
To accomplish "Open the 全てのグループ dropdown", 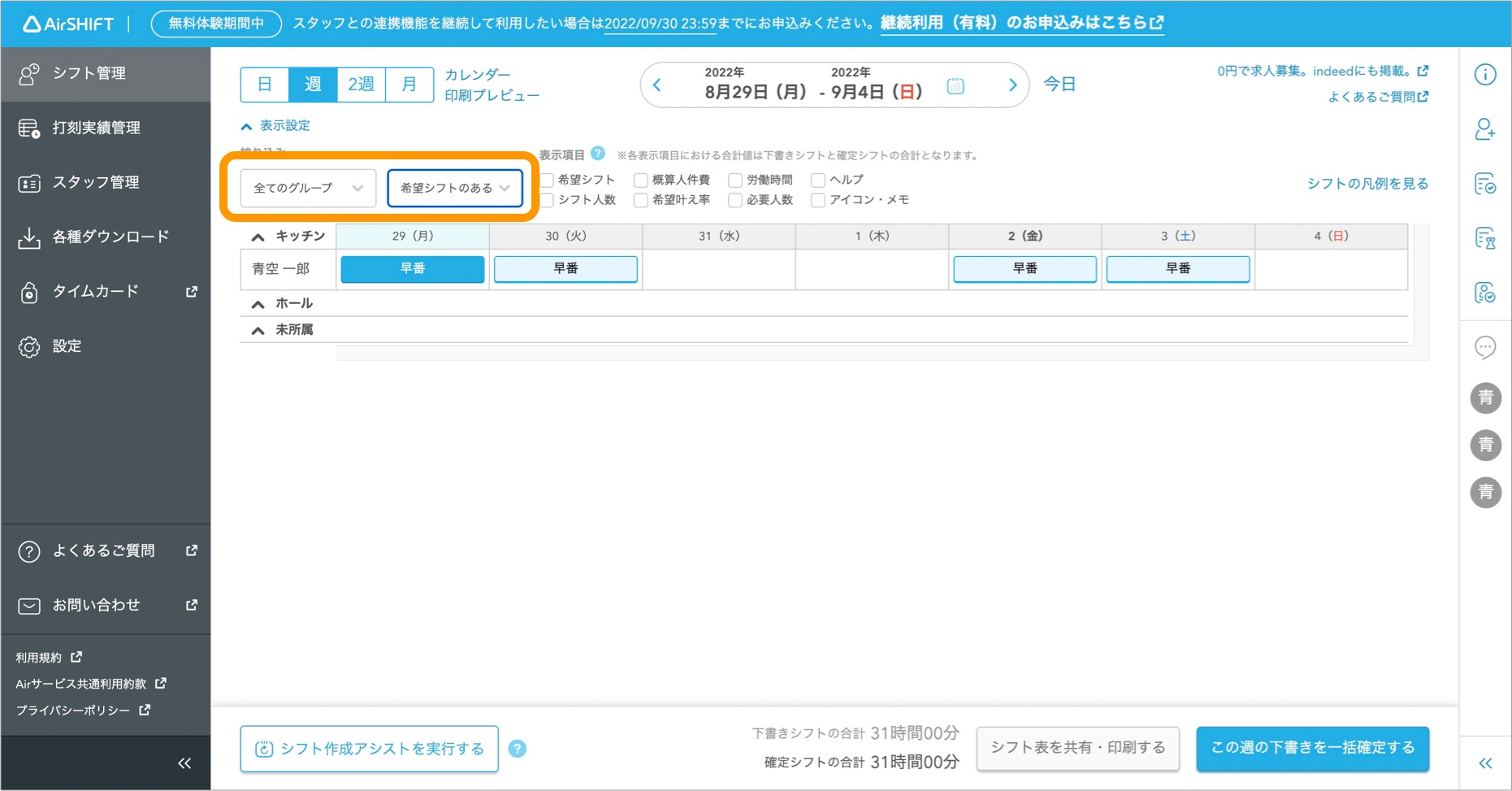I will 306,188.
